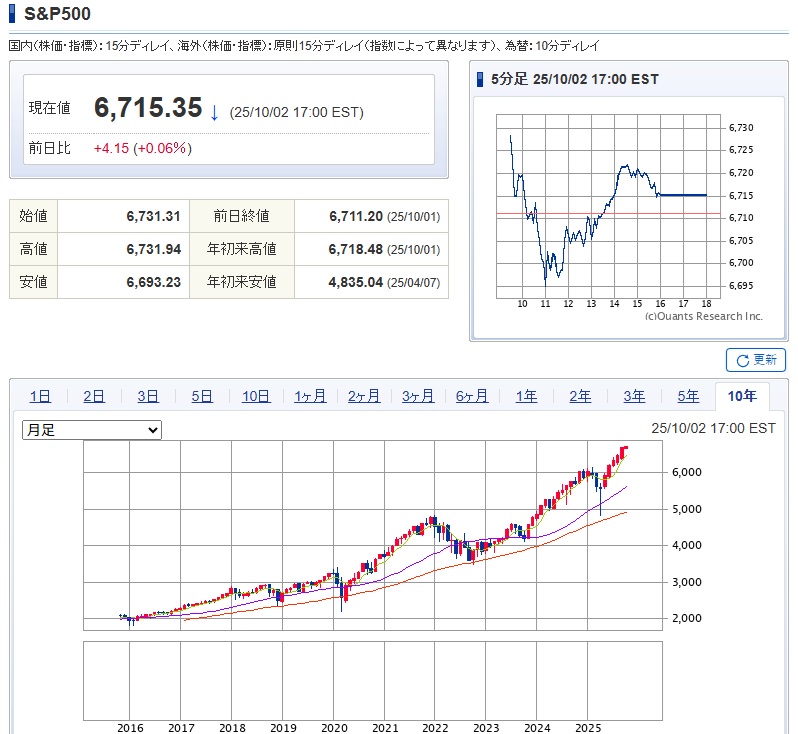Image resolution: width=798 pixels, height=734 pixels.
Task: Switch to the 3日 range tab
Action: [148, 396]
